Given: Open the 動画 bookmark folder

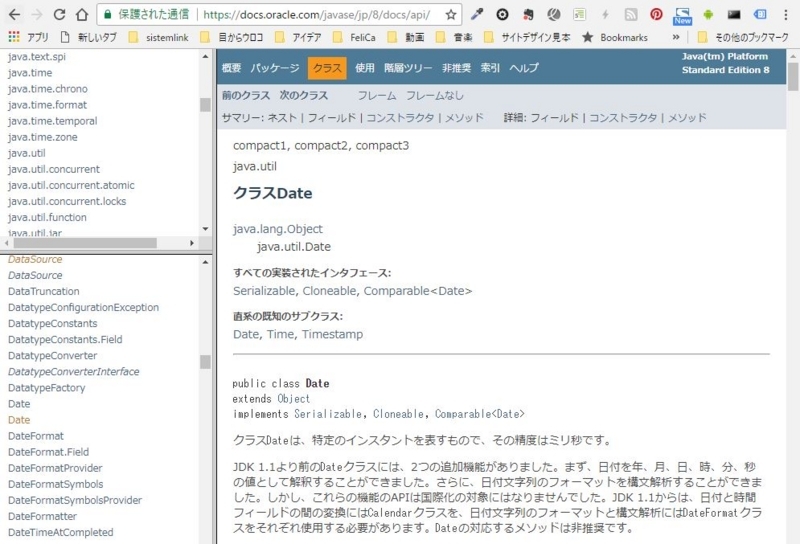Looking at the screenshot, I should 406,37.
